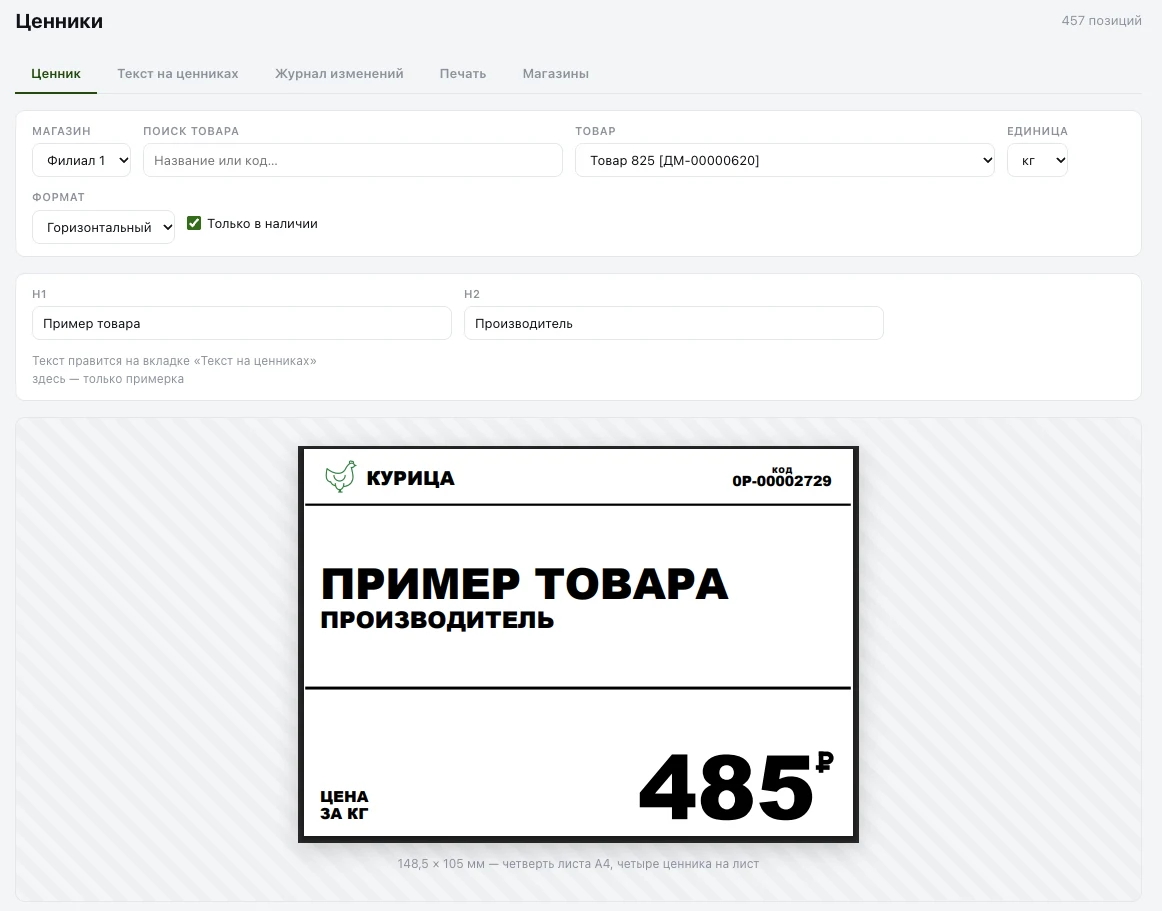The height and width of the screenshot is (911, 1162).
Task: Click the H2 field containing «Производитель»
Action: 674,323
